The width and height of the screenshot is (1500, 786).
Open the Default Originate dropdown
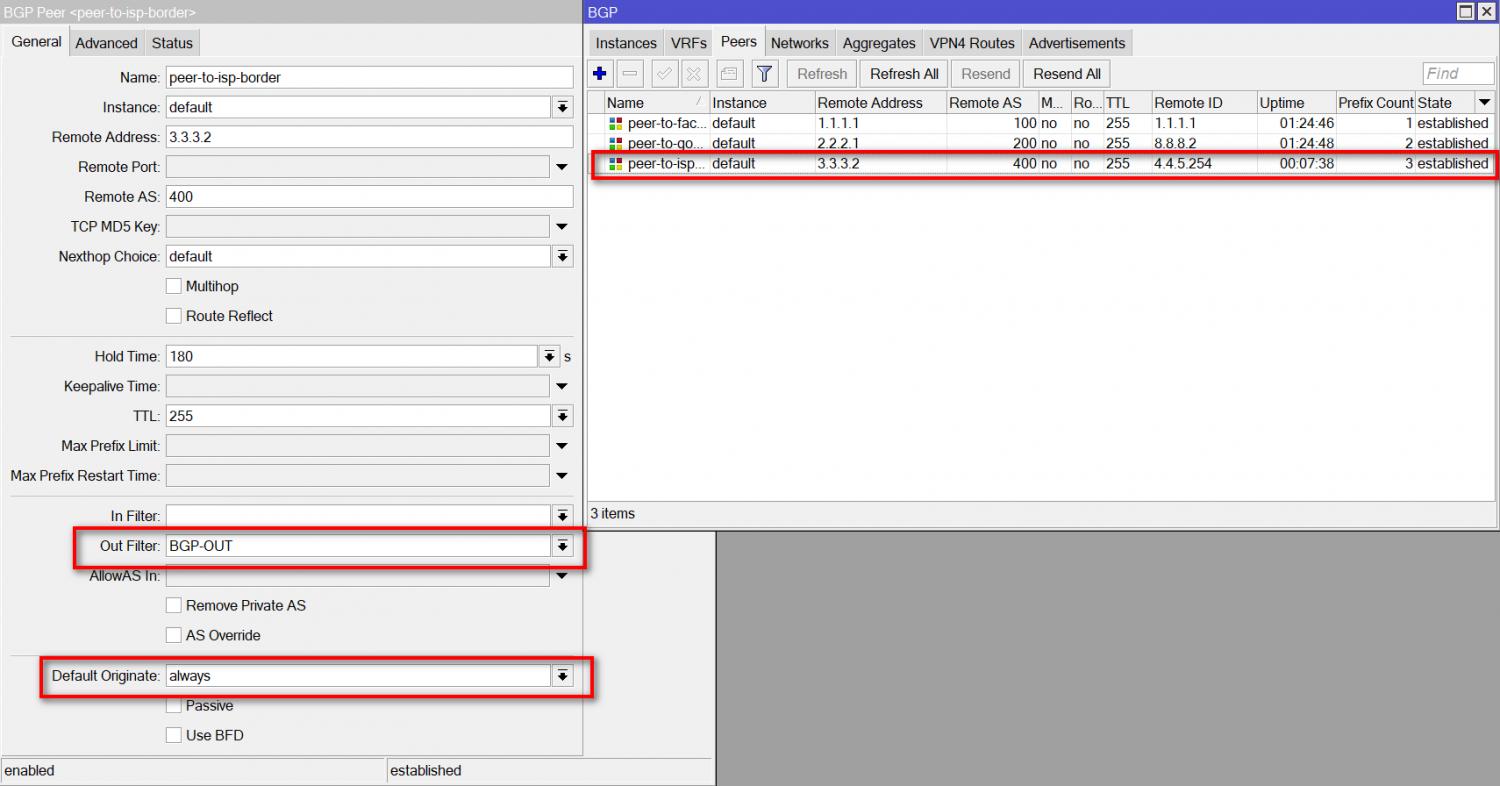point(563,676)
